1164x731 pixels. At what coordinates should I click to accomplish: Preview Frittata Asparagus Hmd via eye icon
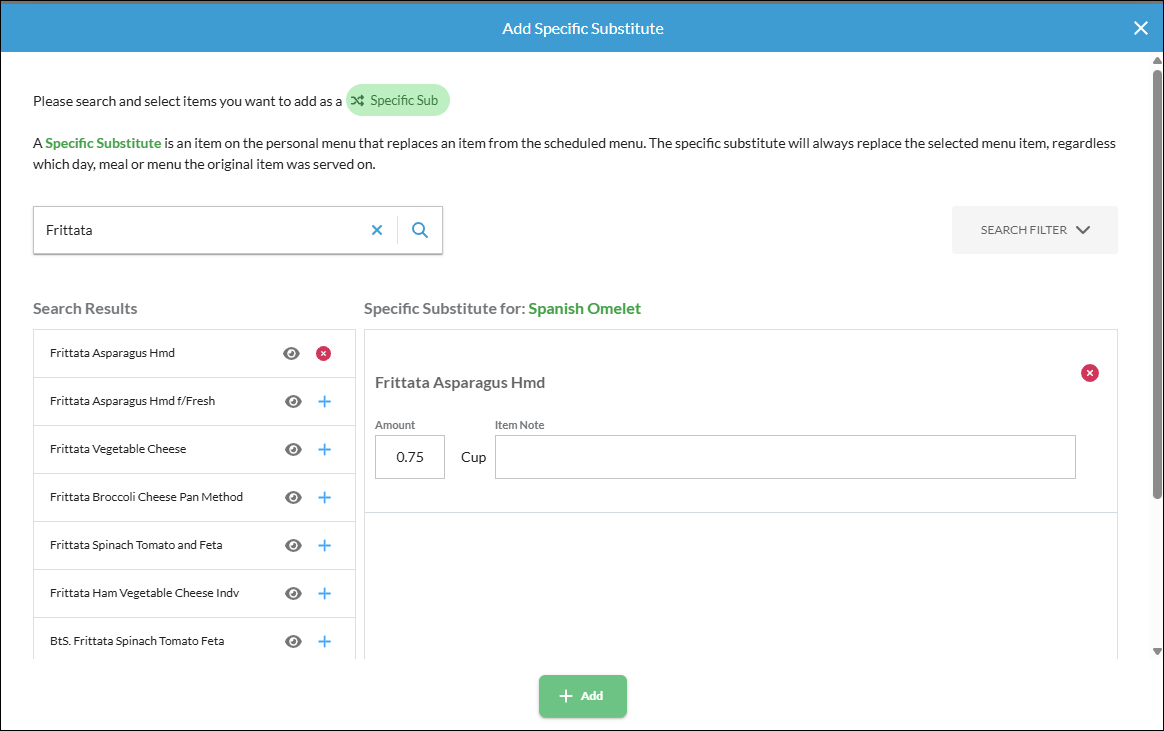pos(291,353)
